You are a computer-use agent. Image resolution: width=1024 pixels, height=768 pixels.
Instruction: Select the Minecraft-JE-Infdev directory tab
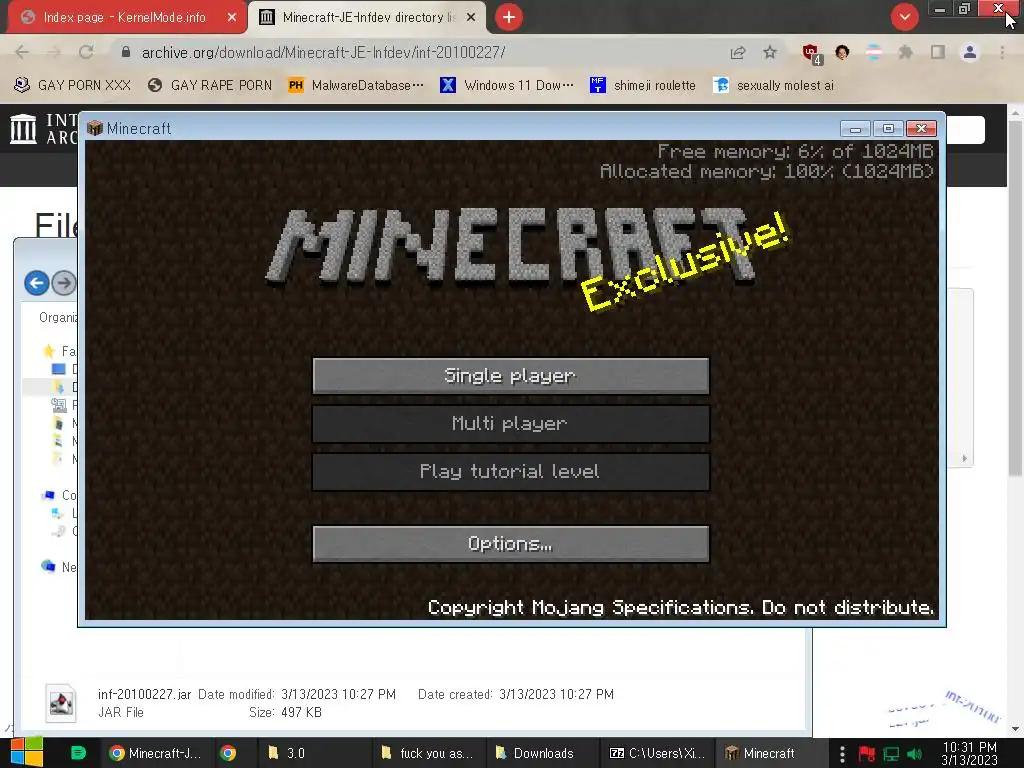pyautogui.click(x=368, y=17)
